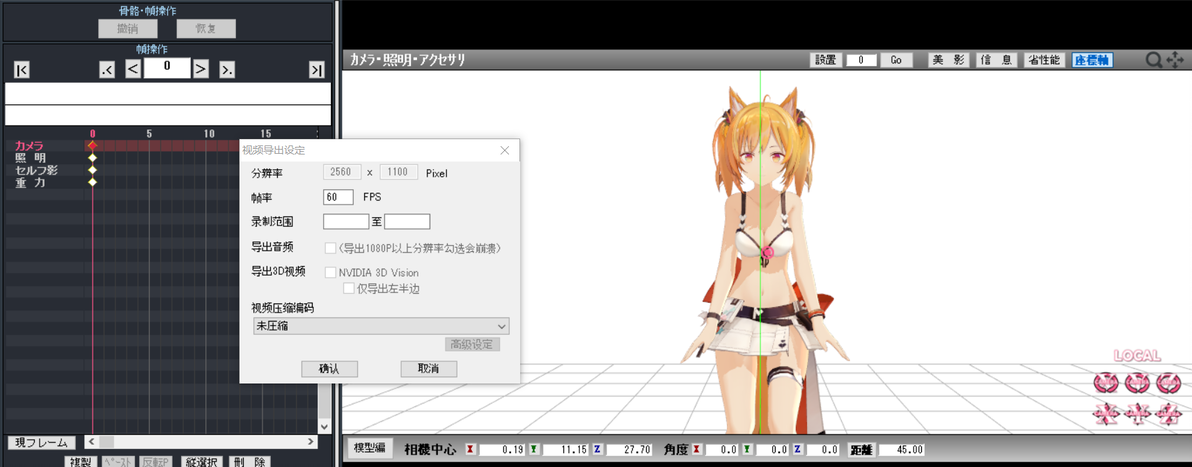The width and height of the screenshot is (1192, 467).
Task: Open the 视频压缩编码 codec dropdown
Action: coord(380,326)
